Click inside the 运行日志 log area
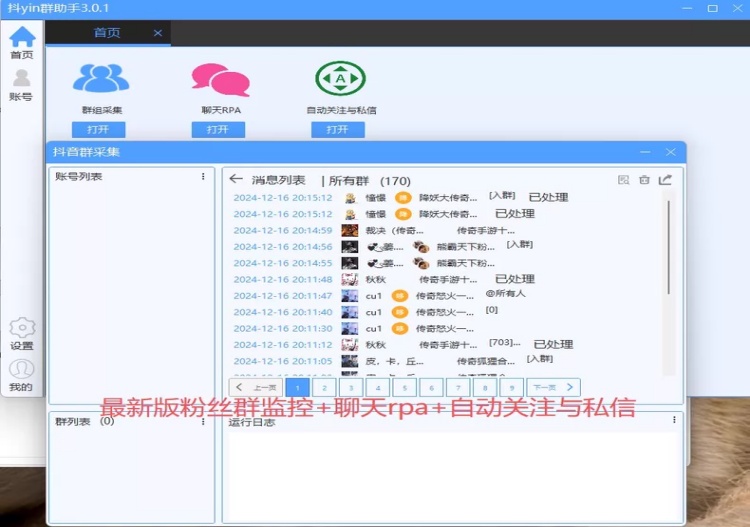 tap(452, 476)
